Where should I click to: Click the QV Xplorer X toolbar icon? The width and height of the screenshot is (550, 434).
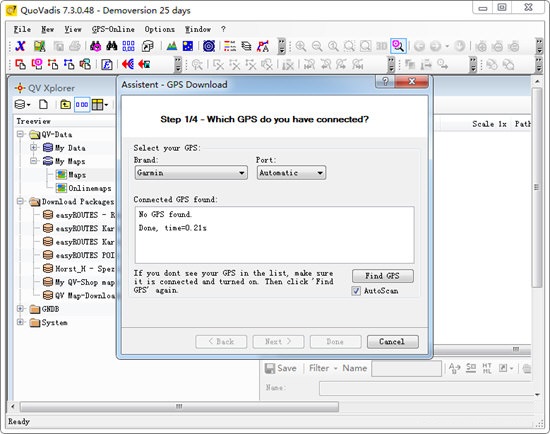[x=20, y=46]
